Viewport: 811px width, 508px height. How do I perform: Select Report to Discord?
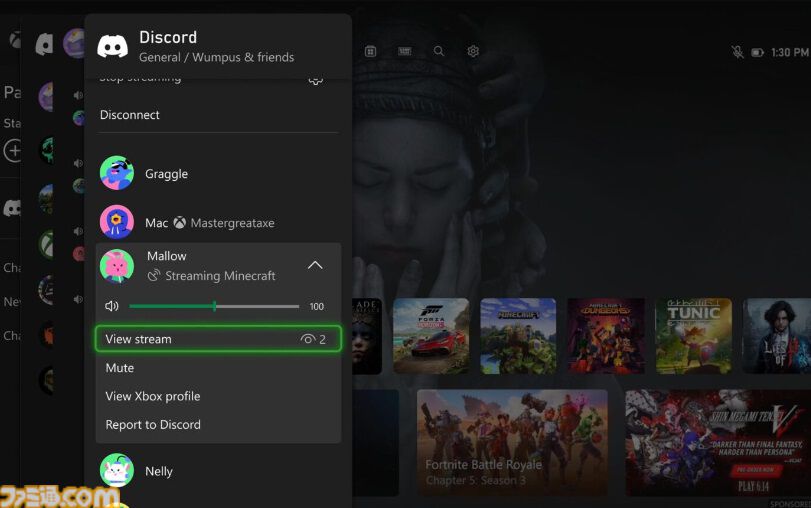pyautogui.click(x=218, y=425)
